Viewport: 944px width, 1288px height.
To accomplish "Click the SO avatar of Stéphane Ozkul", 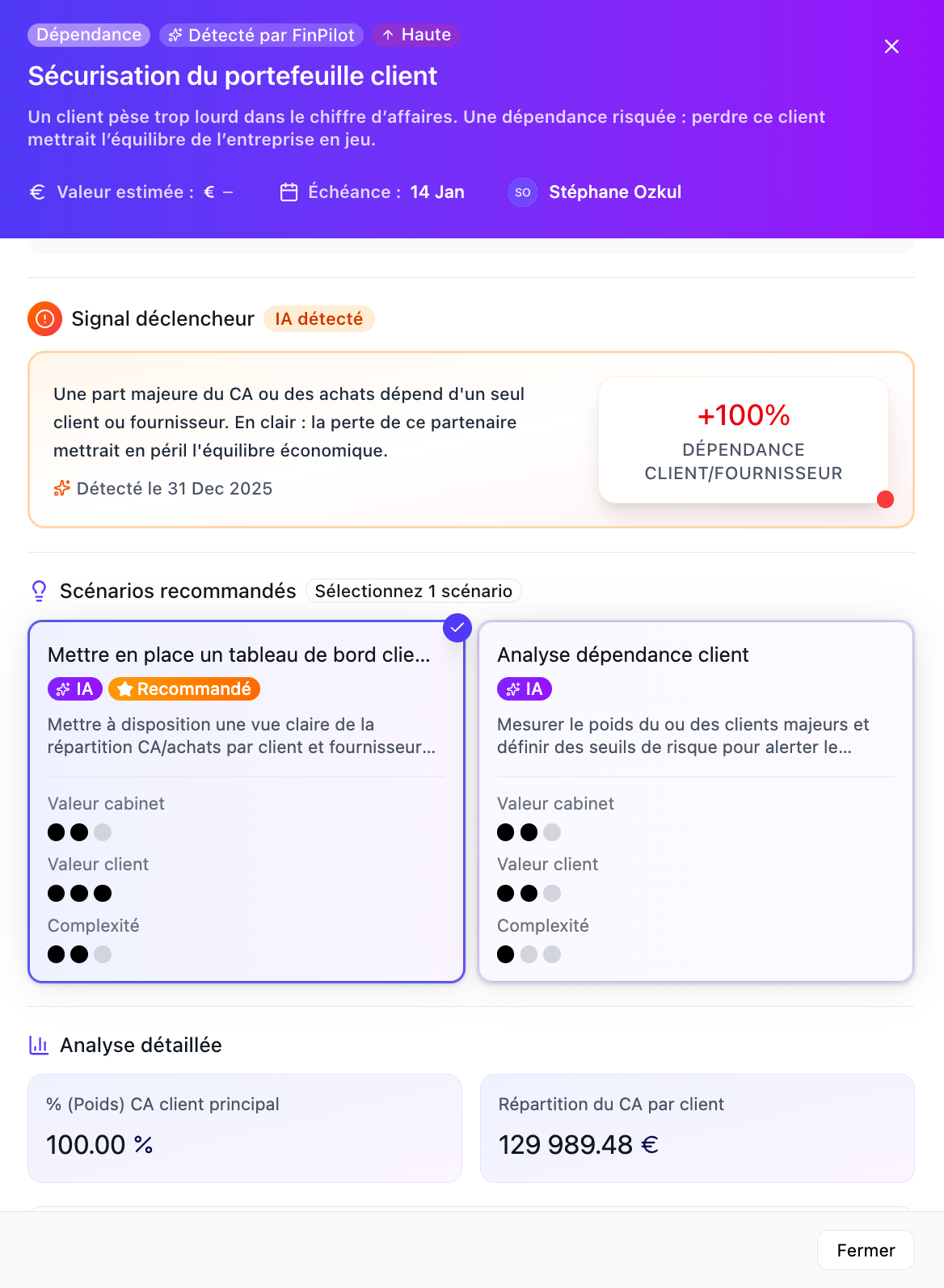I will [523, 192].
